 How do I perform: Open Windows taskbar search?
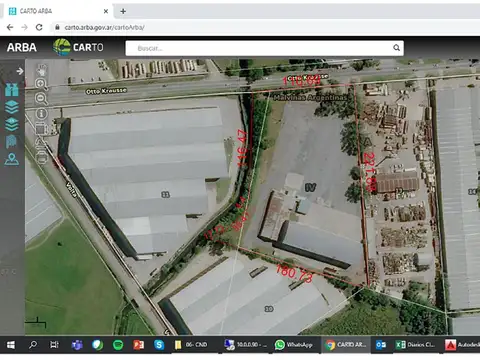pyautogui.click(x=33, y=345)
